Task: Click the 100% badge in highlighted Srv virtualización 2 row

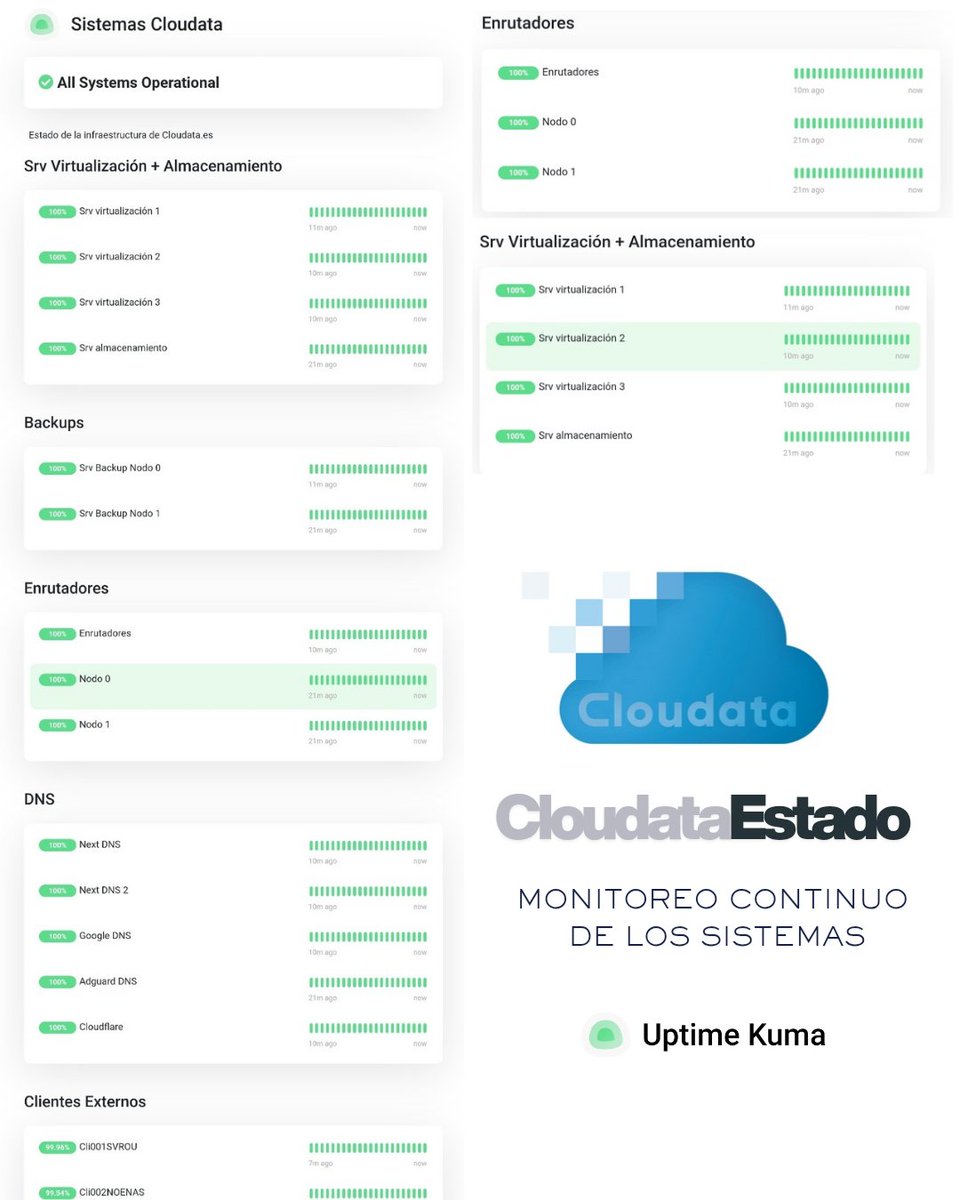Action: (516, 339)
